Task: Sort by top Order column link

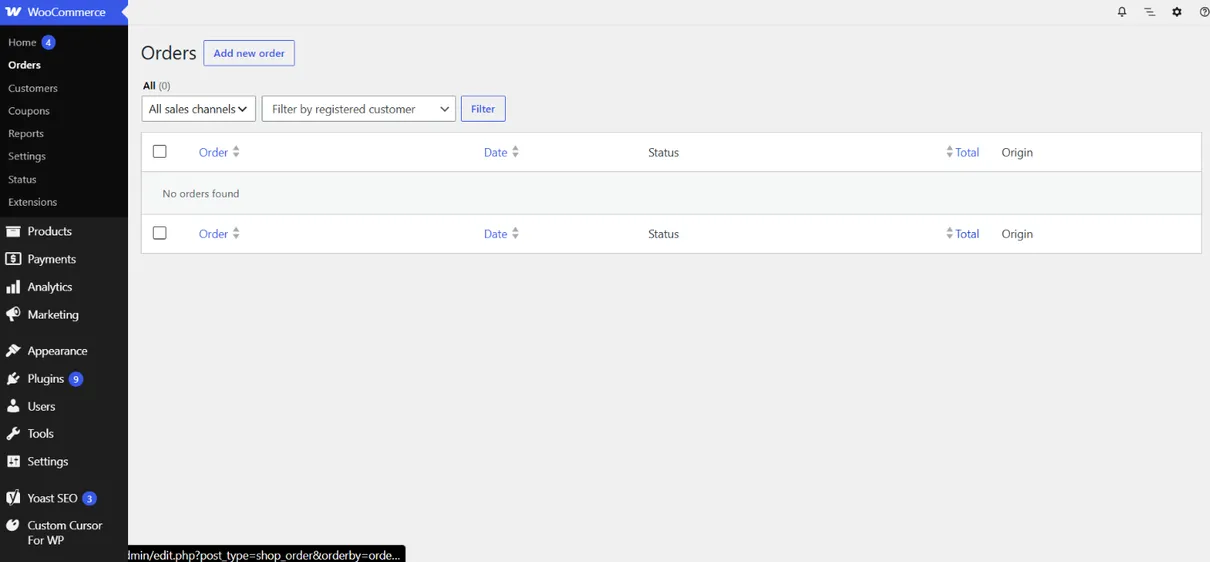Action: tap(213, 152)
